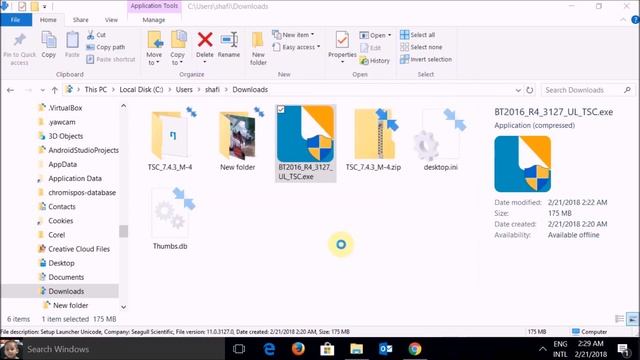Image resolution: width=640 pixels, height=360 pixels.
Task: Collapse the ribbon with the chevron
Action: tap(623, 20)
